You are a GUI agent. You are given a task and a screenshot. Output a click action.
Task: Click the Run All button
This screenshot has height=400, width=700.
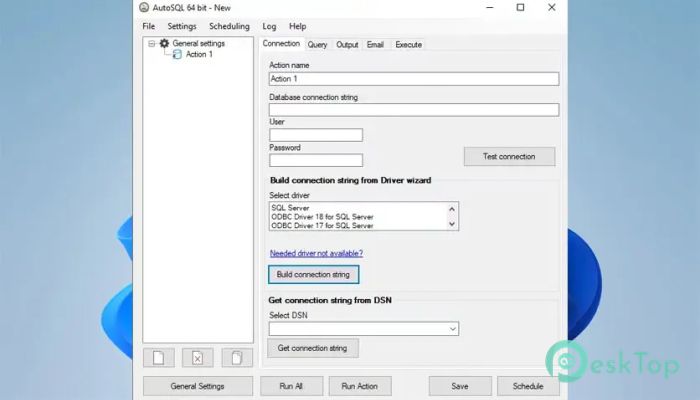292,386
